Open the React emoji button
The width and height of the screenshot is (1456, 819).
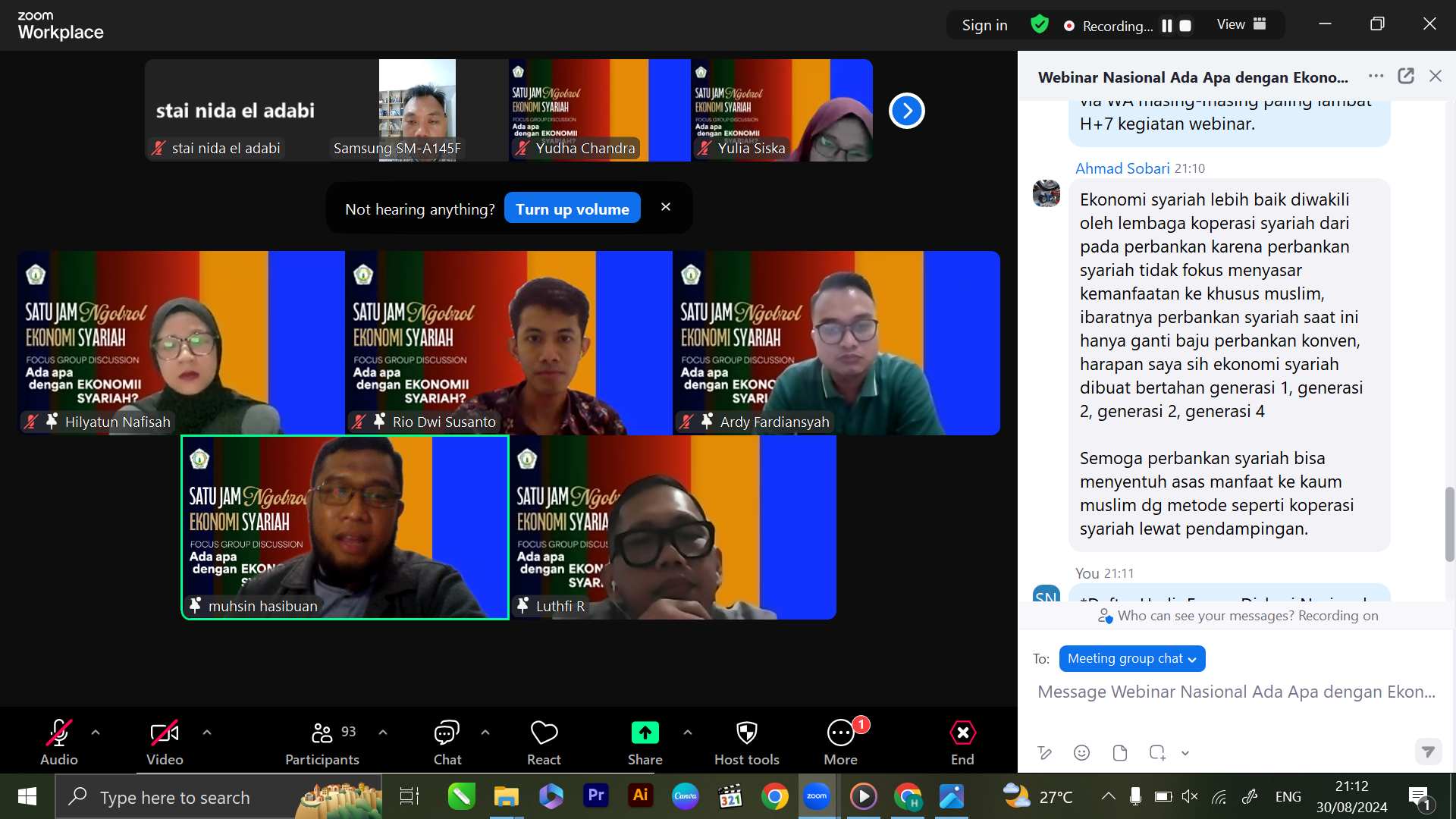click(544, 733)
